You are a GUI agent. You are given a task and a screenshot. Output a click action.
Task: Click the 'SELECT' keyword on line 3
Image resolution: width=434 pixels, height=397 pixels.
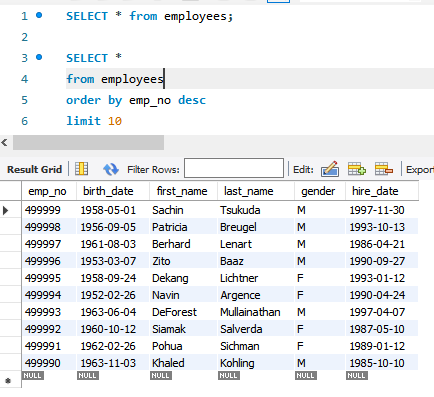tap(87, 58)
